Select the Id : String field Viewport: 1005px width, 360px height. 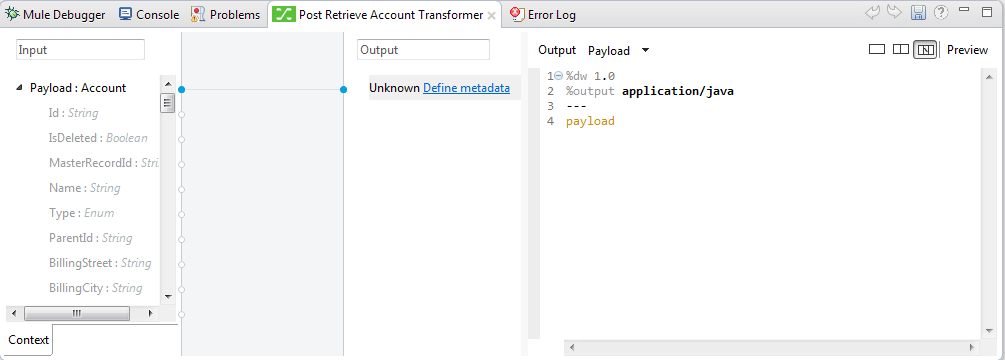(x=73, y=113)
